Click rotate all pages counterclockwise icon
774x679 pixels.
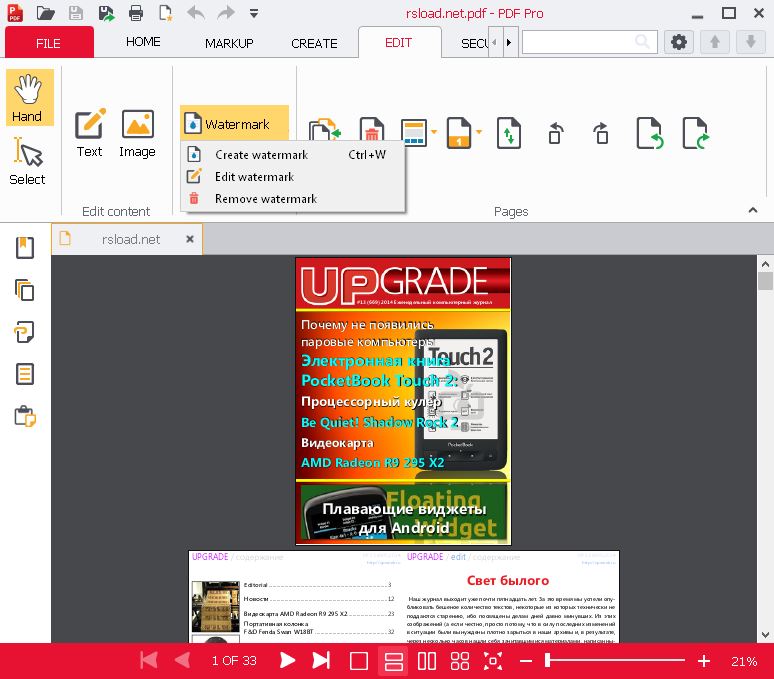[x=650, y=133]
